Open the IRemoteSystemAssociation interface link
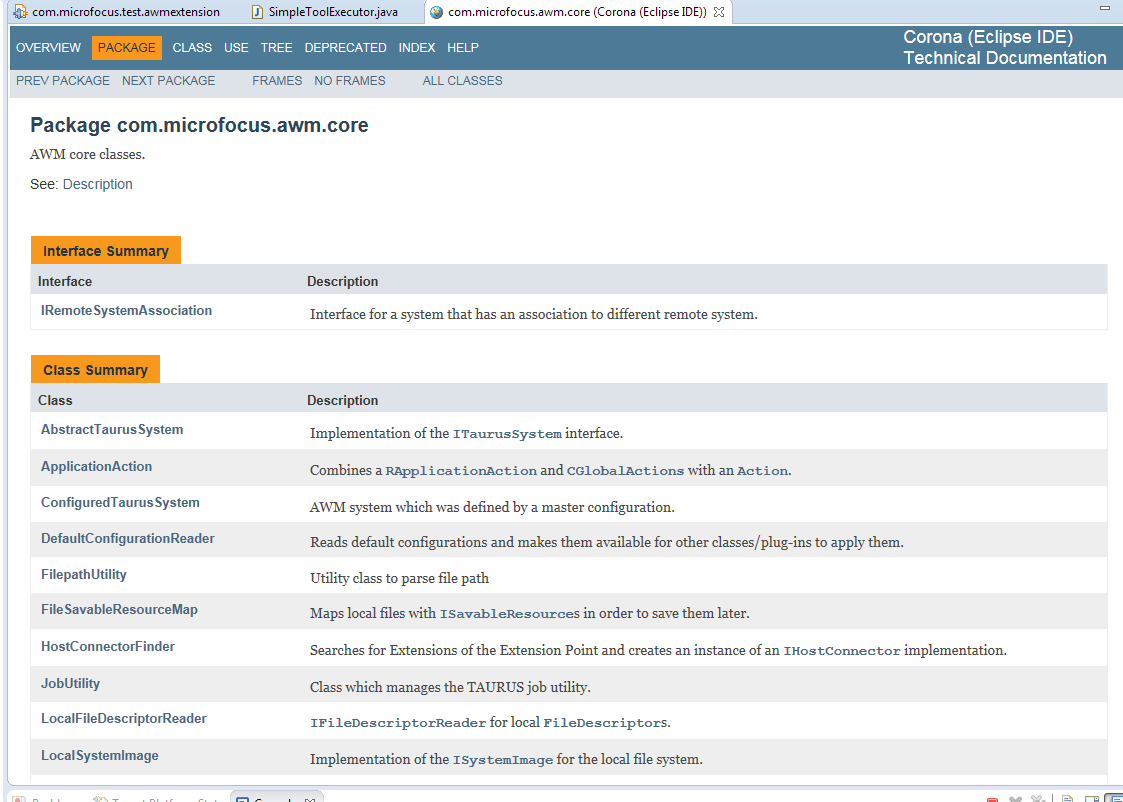Viewport: 1123px width, 802px height. point(126,310)
